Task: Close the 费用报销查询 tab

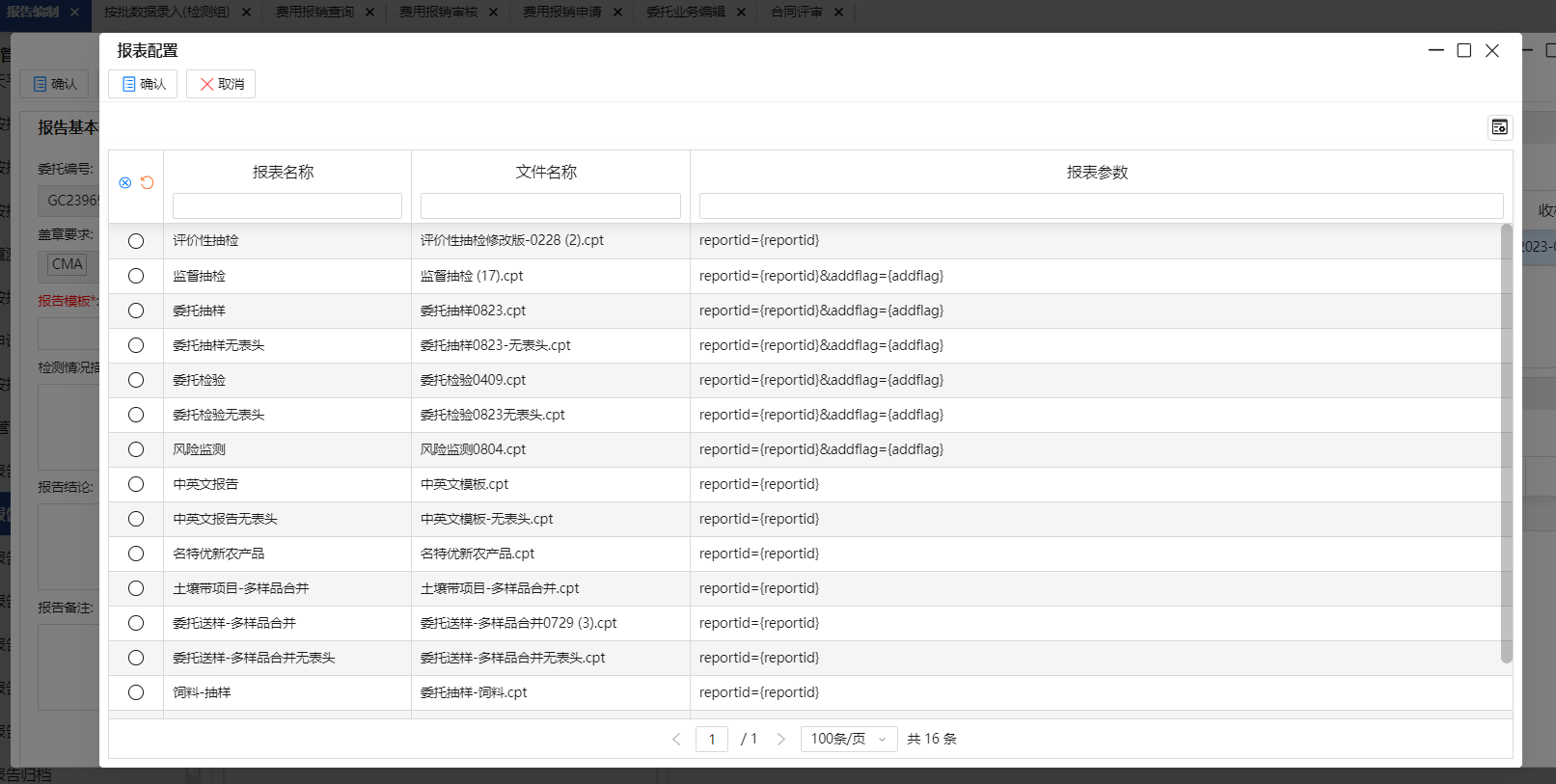Action: point(369,13)
